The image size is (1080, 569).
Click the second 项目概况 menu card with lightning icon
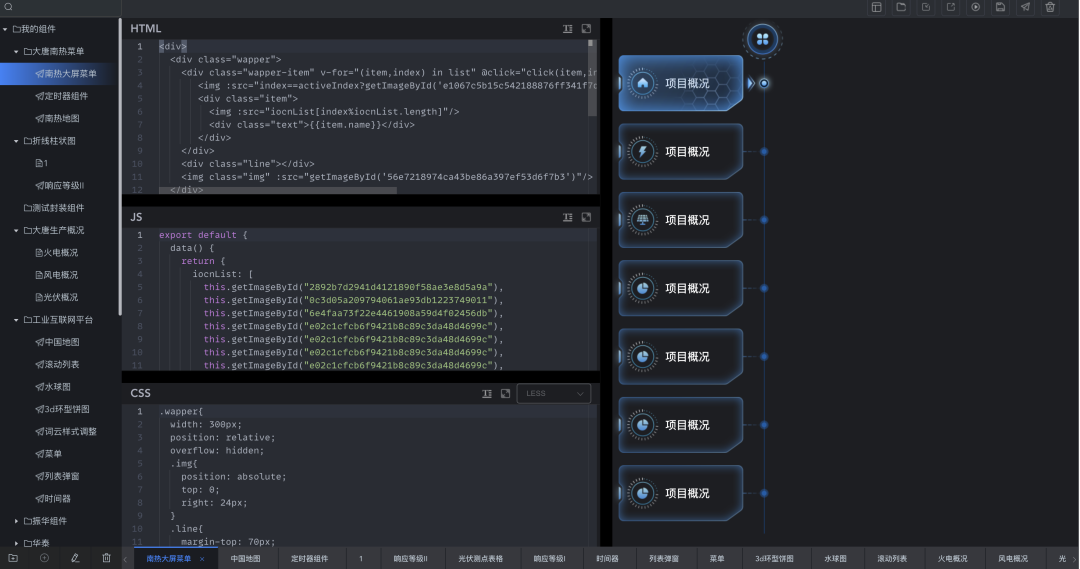(681, 152)
